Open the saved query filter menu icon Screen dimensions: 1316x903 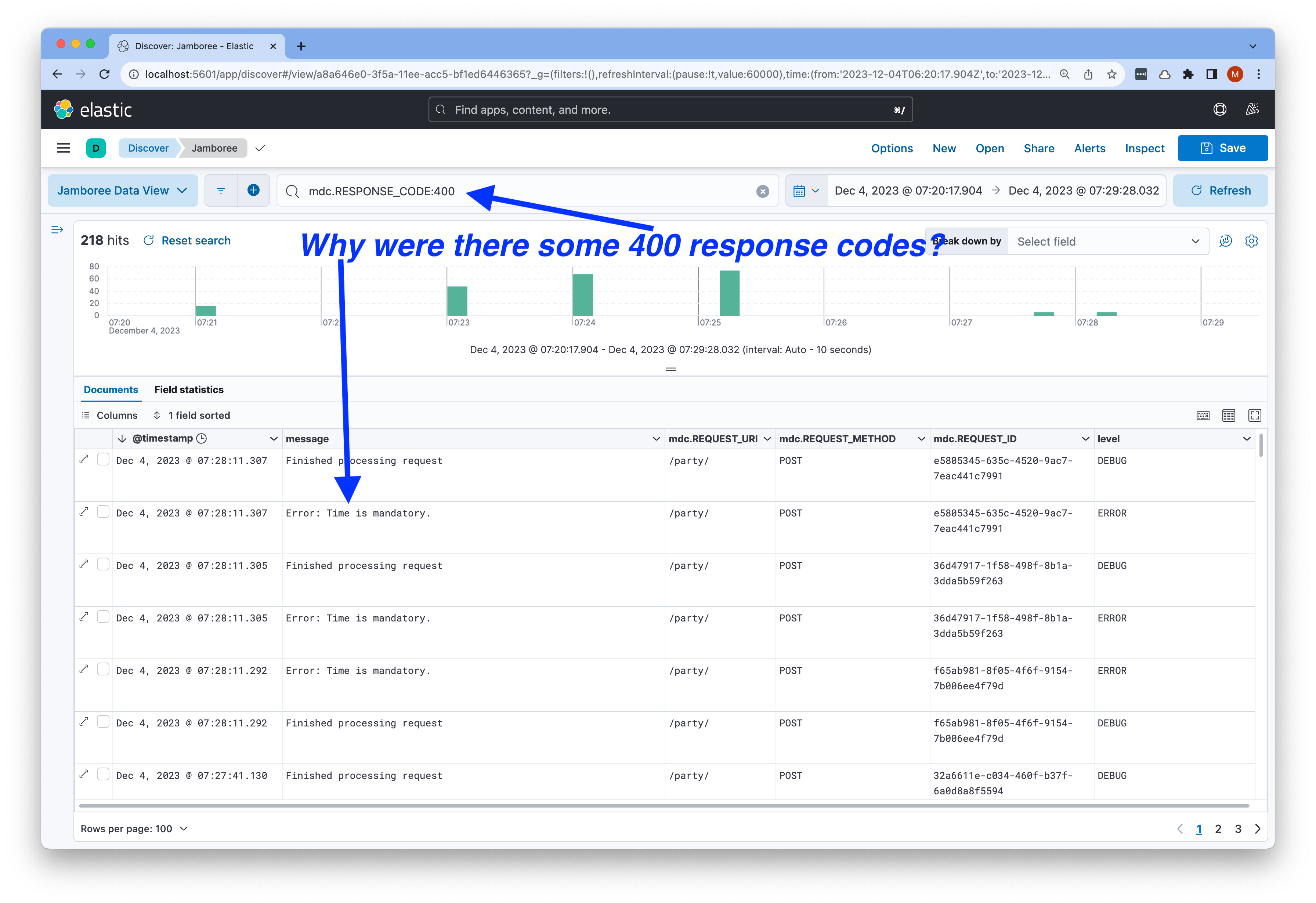coord(221,191)
